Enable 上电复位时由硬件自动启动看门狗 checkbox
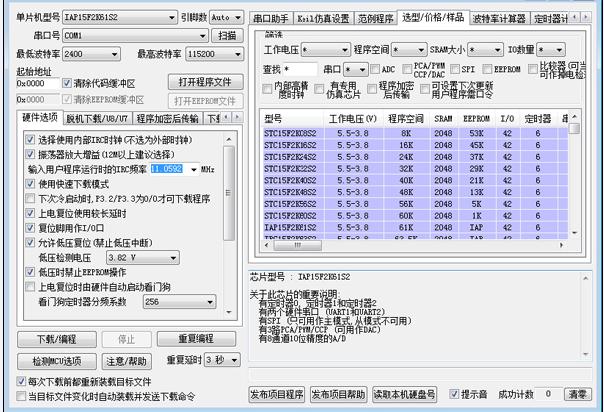This screenshot has width=604, height=412. pyautogui.click(x=30, y=286)
